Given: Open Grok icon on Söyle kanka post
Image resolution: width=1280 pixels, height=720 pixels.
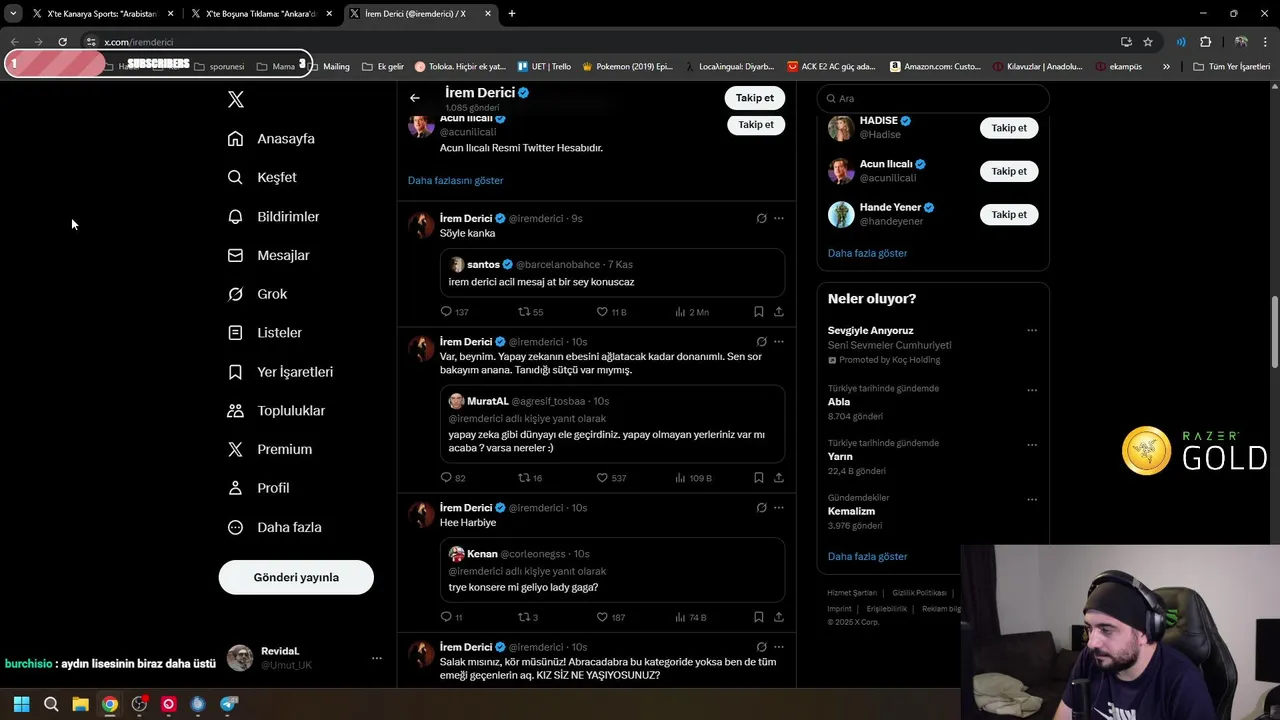Looking at the screenshot, I should [x=762, y=218].
